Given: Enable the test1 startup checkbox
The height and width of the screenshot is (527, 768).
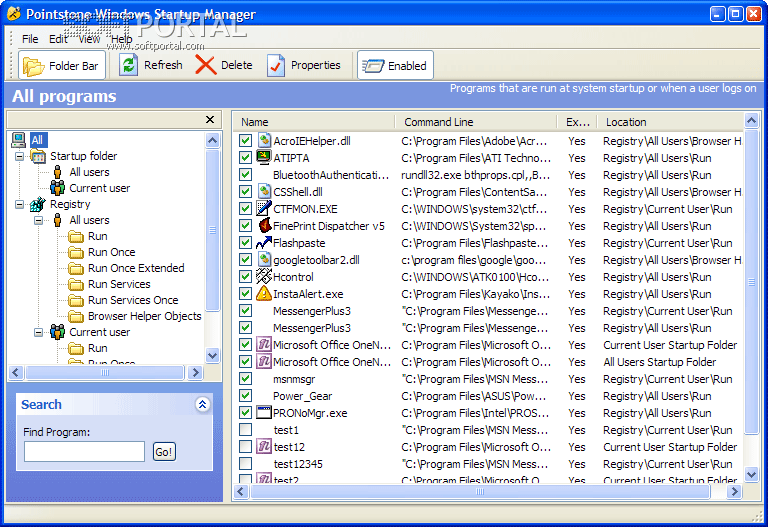Looking at the screenshot, I should pos(245,430).
